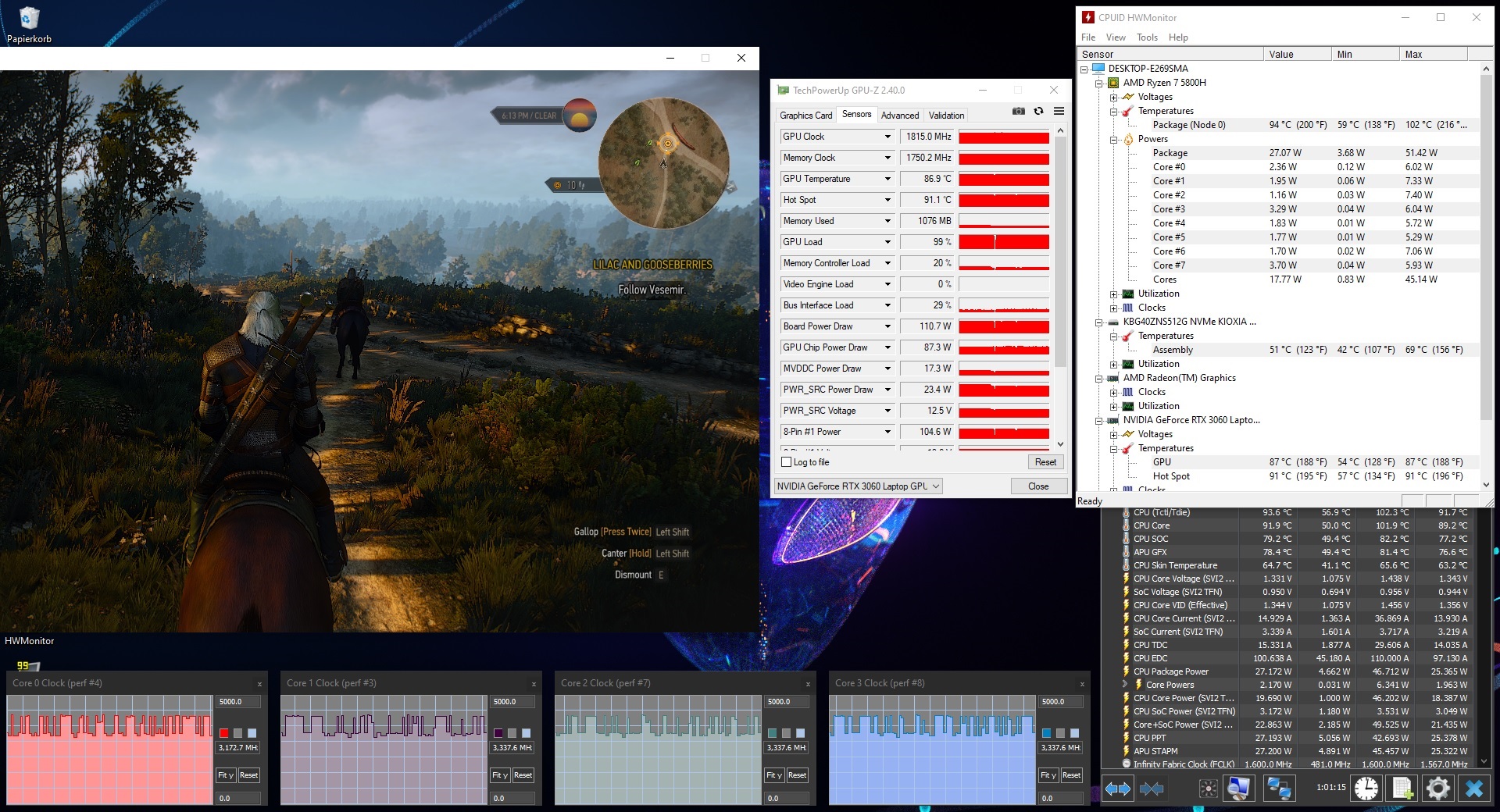Collapse the Powers node in HWMonitor
The height and width of the screenshot is (812, 1500).
(x=1114, y=140)
